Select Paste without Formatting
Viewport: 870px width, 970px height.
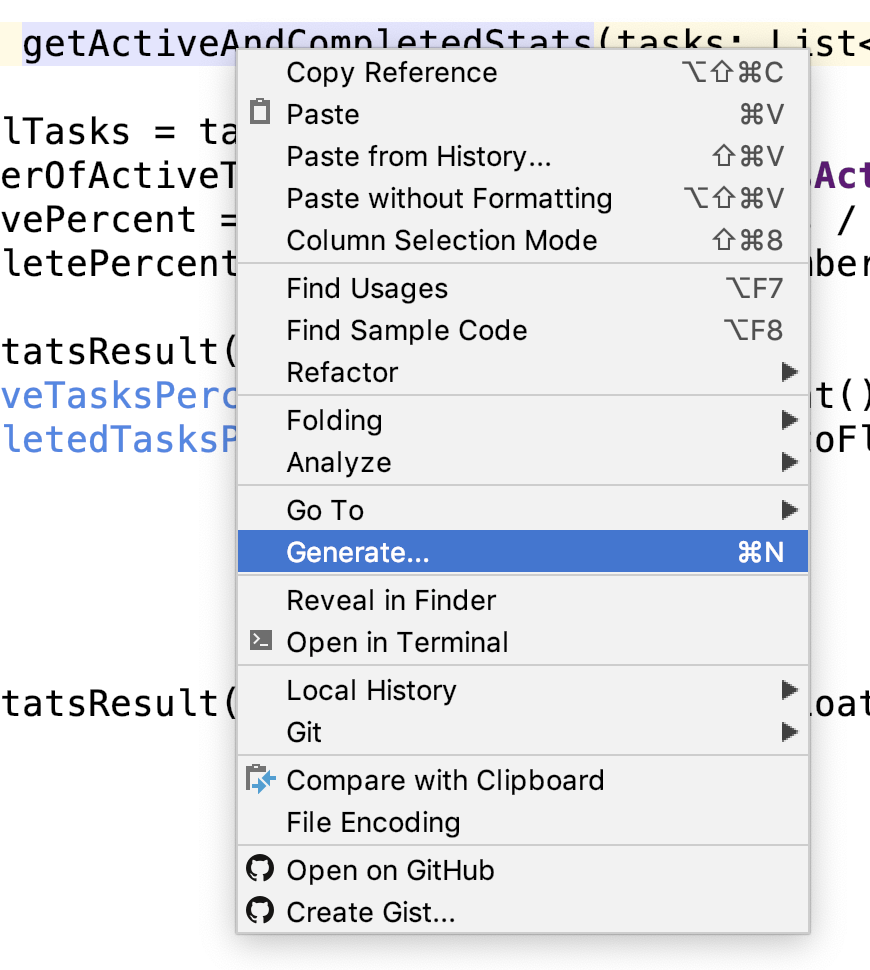pos(449,199)
